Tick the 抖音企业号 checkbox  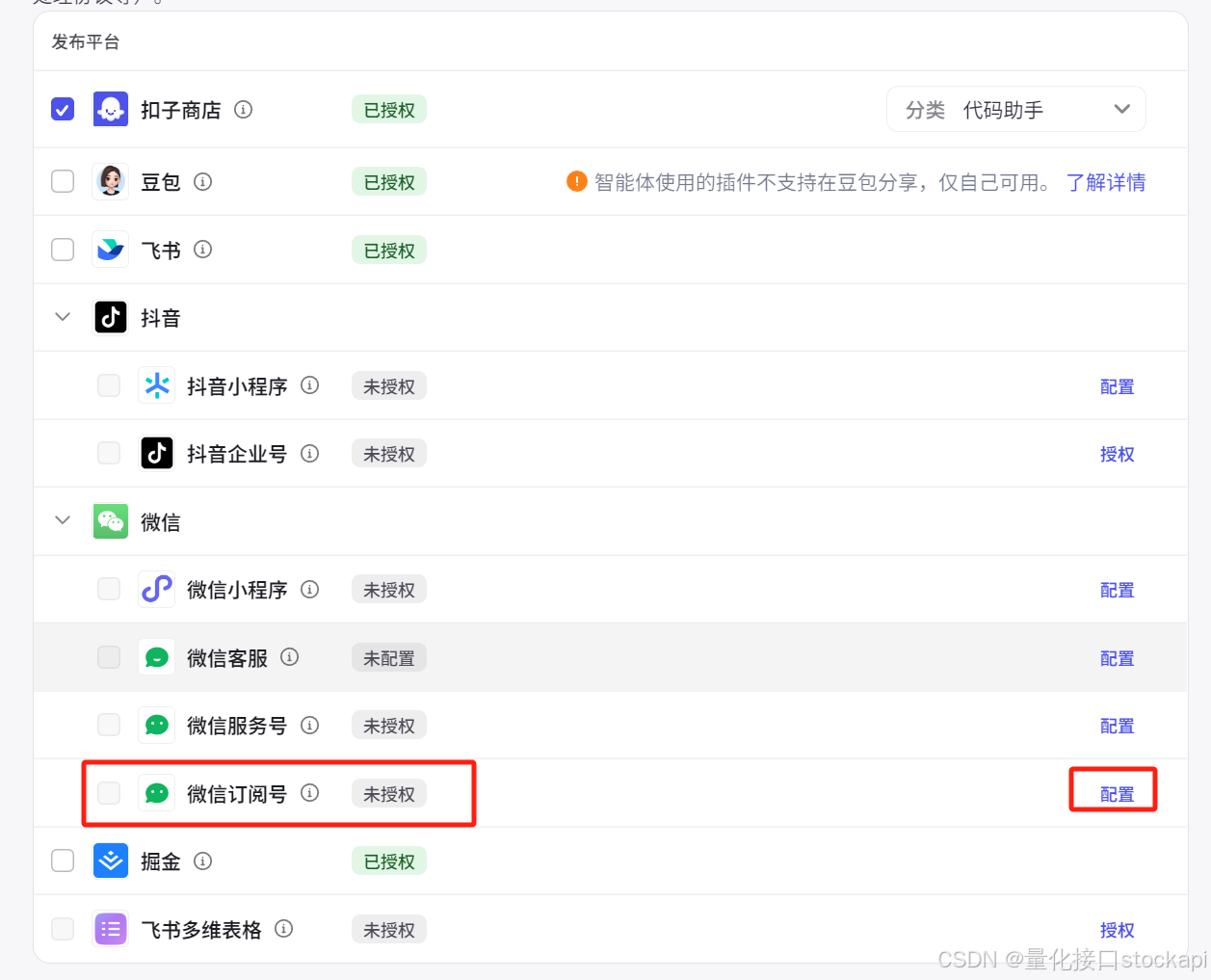coord(109,453)
